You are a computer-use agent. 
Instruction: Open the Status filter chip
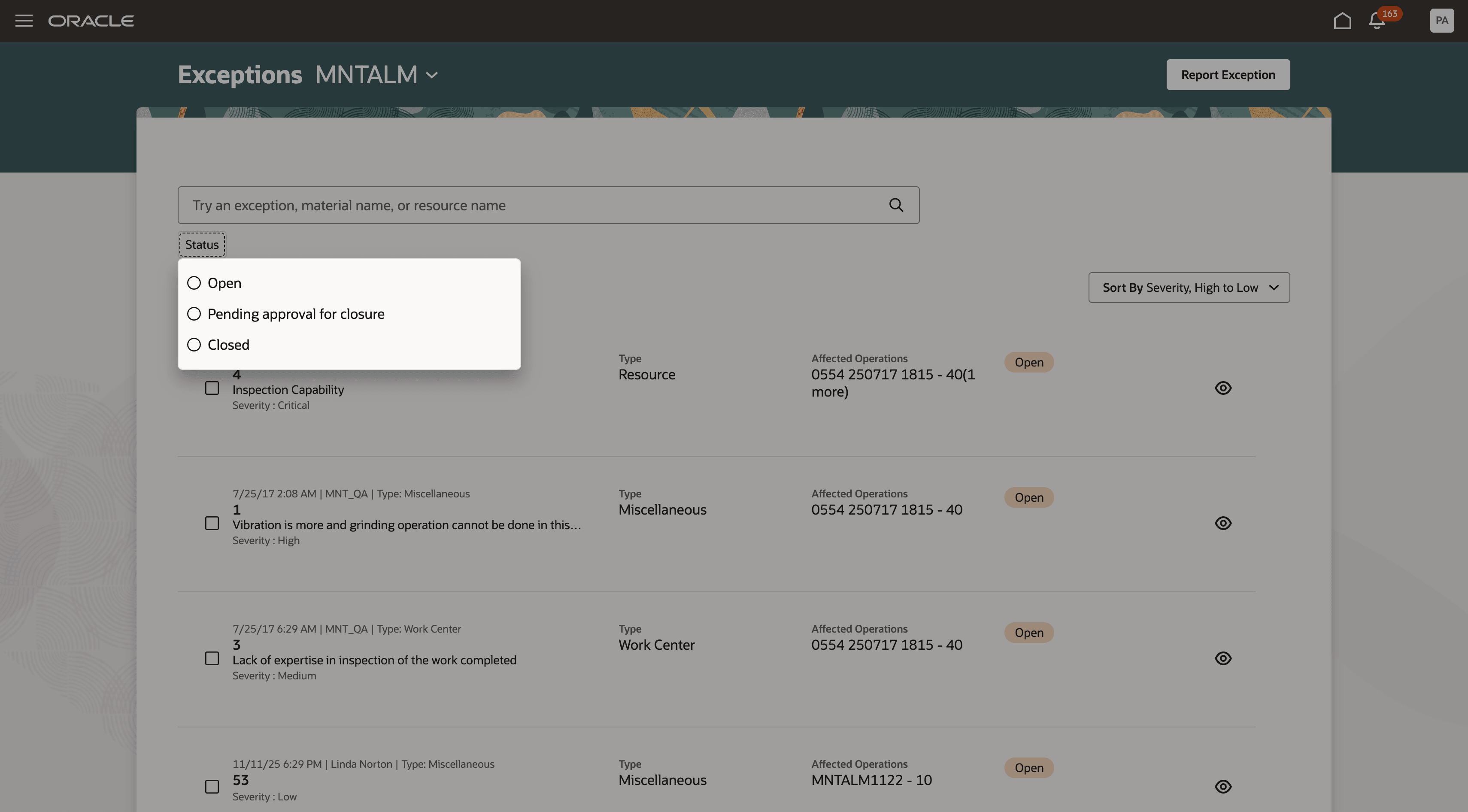201,244
